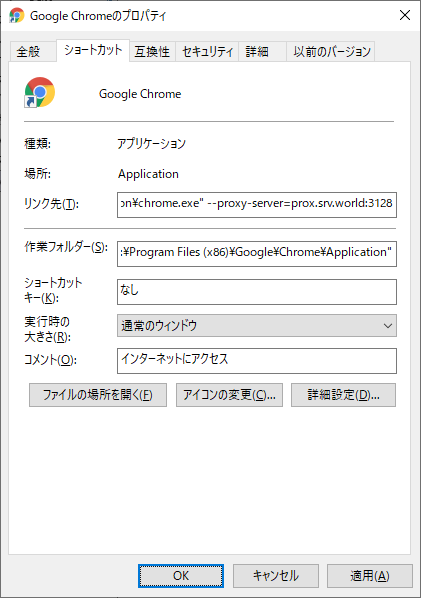Click the ショートカットキー field showing なし

tap(257, 292)
